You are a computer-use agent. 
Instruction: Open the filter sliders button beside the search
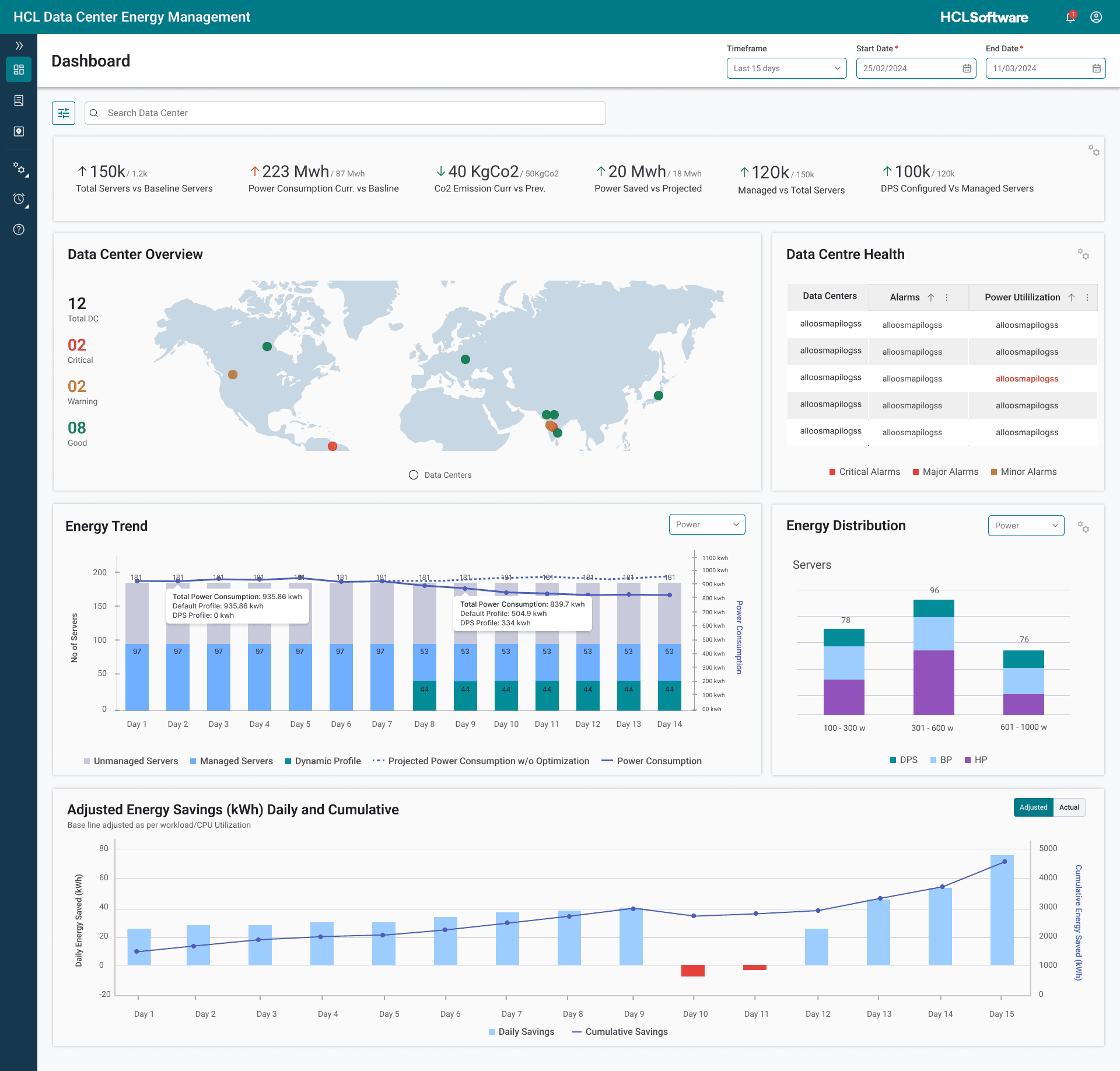64,113
